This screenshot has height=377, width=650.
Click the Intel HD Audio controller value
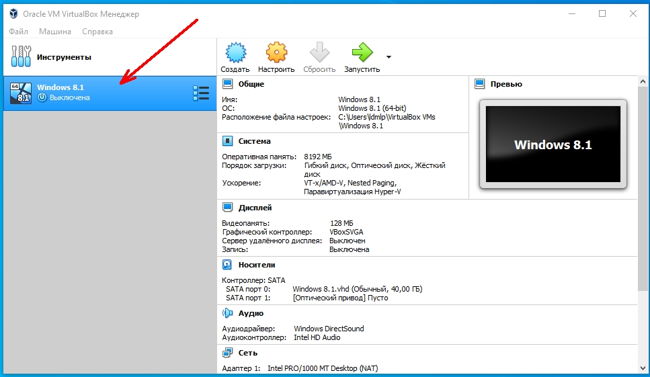point(317,337)
